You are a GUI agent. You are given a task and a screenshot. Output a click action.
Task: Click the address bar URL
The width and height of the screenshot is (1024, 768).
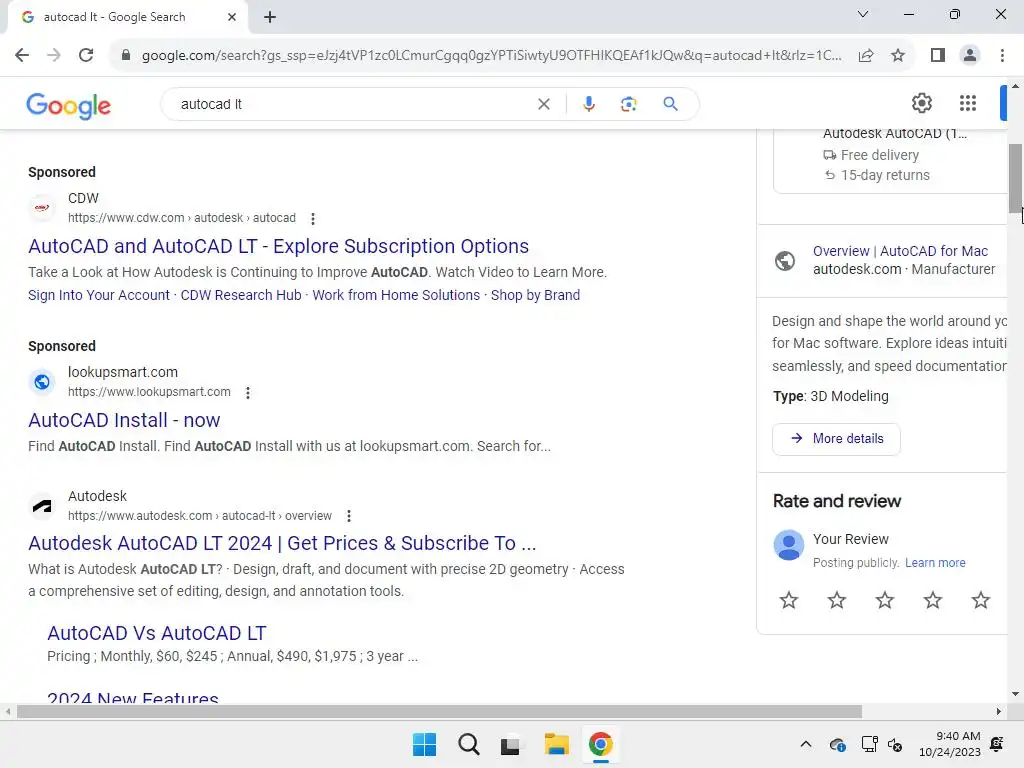click(x=491, y=56)
